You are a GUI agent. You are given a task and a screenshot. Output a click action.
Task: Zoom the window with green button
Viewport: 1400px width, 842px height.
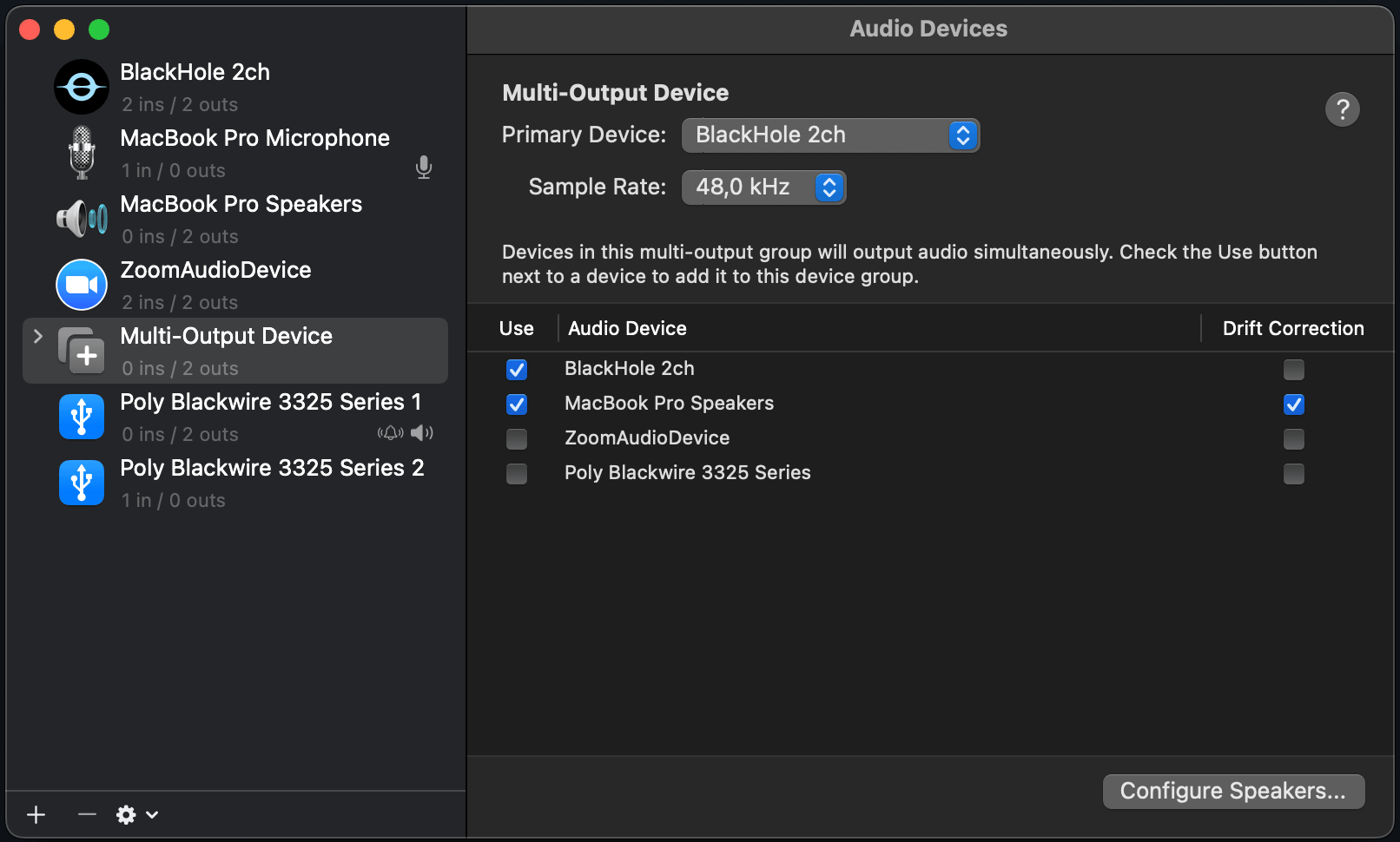pos(99,30)
